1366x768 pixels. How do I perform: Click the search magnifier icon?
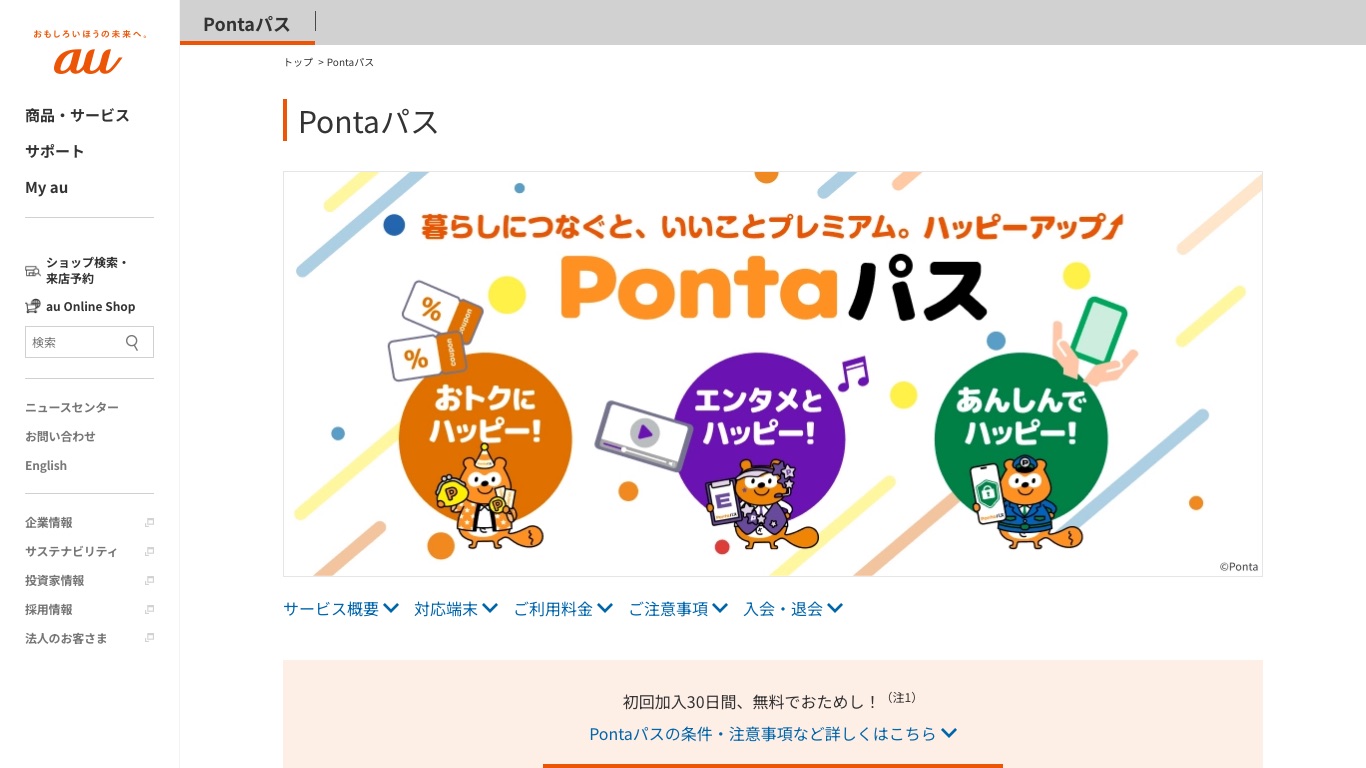click(x=132, y=342)
